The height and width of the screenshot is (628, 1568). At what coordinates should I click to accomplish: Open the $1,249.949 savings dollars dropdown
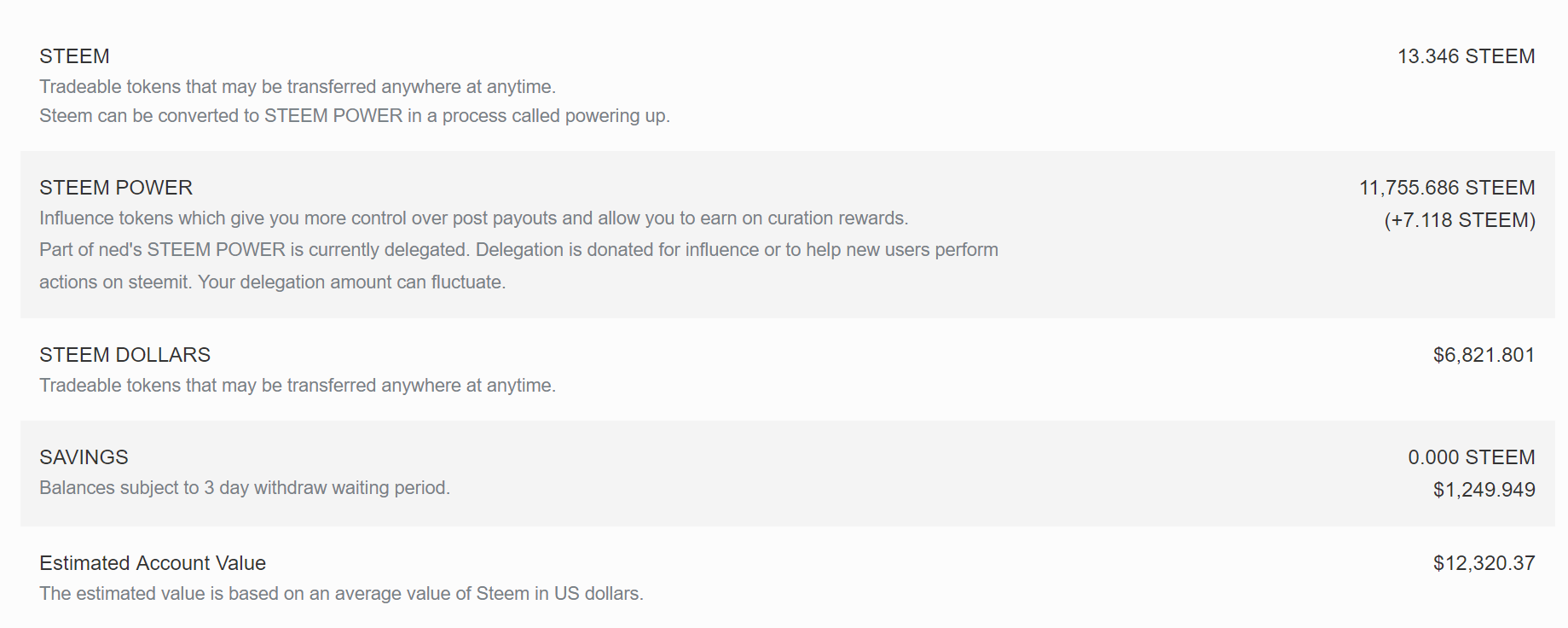[1484, 490]
